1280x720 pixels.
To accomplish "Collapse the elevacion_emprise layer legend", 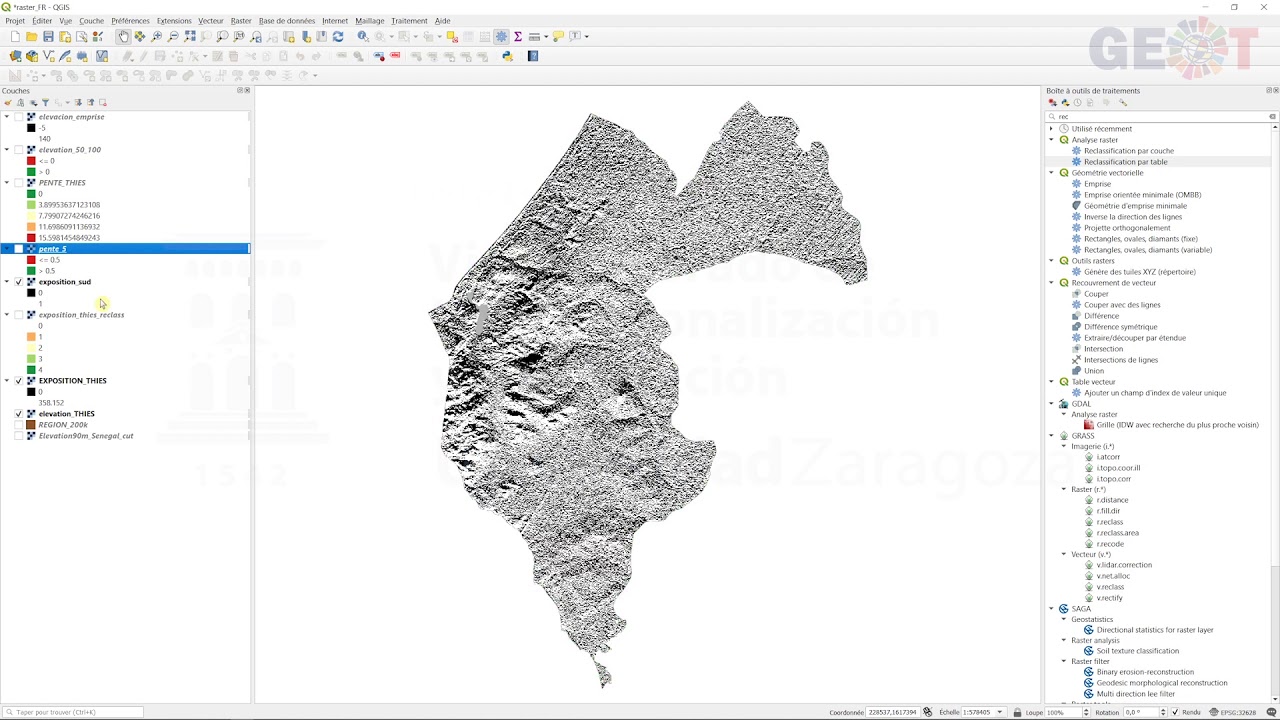I will click(7, 117).
